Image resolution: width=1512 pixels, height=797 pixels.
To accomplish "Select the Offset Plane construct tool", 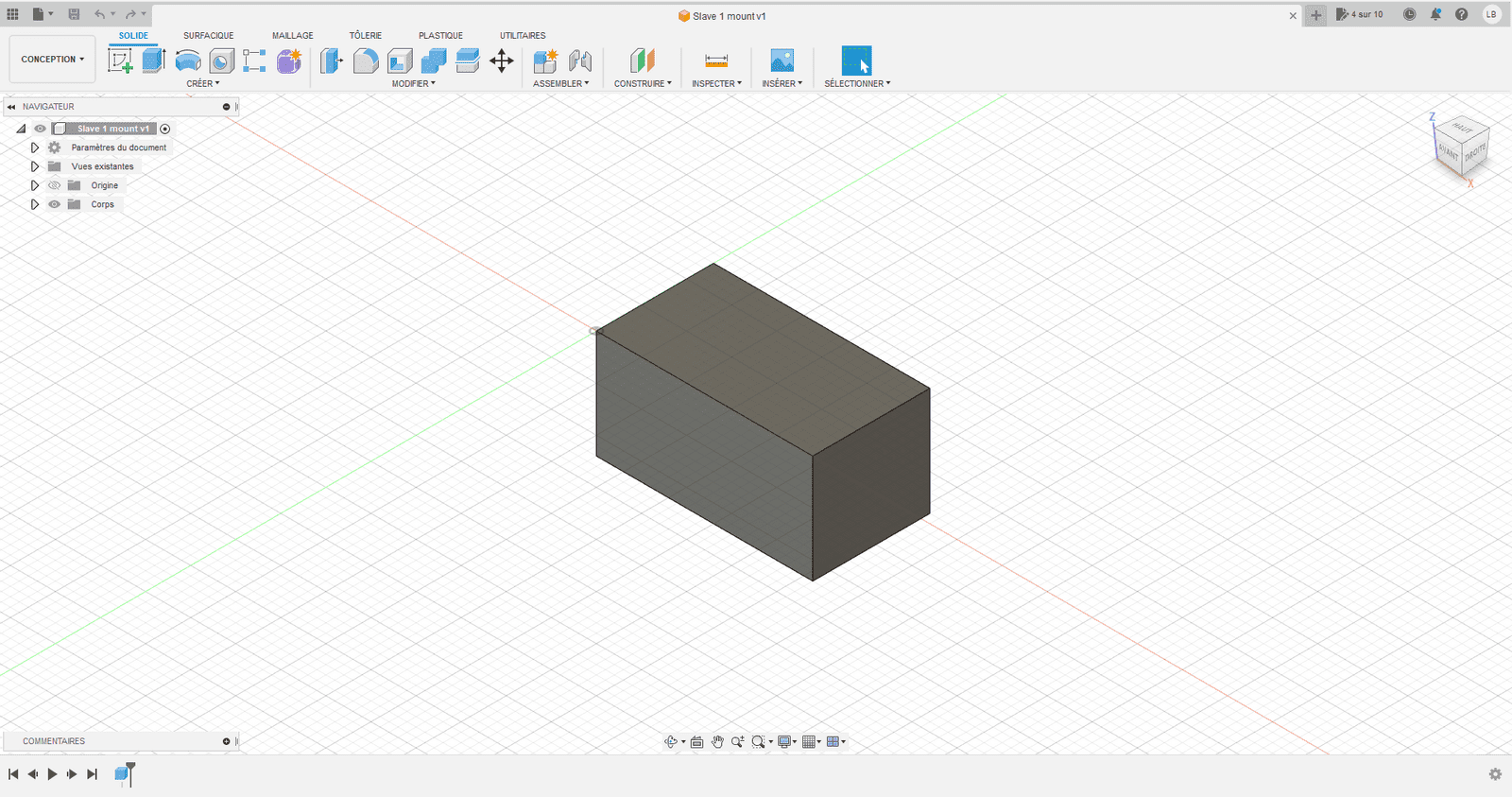I will pos(643,61).
